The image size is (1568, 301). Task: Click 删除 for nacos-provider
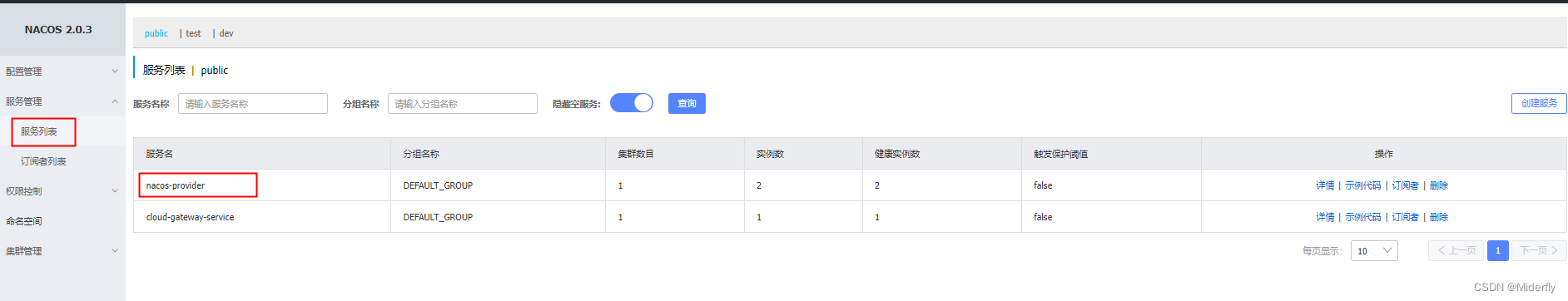coord(1439,185)
